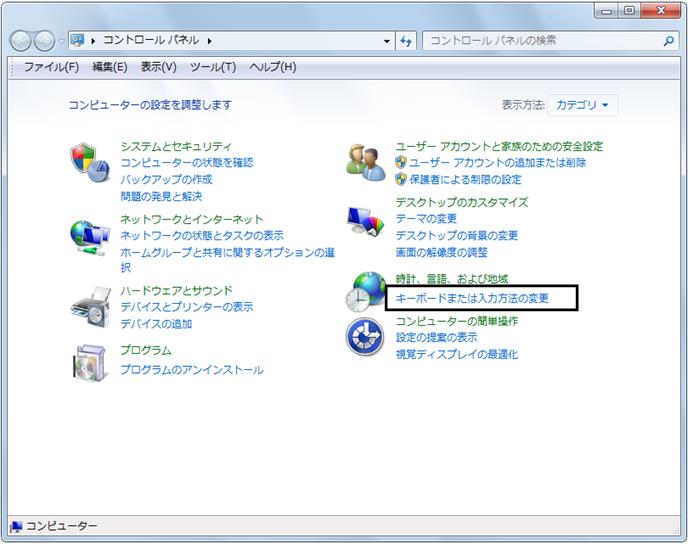688x544 pixels.
Task: Open System and Security shield icon
Action: 90,162
